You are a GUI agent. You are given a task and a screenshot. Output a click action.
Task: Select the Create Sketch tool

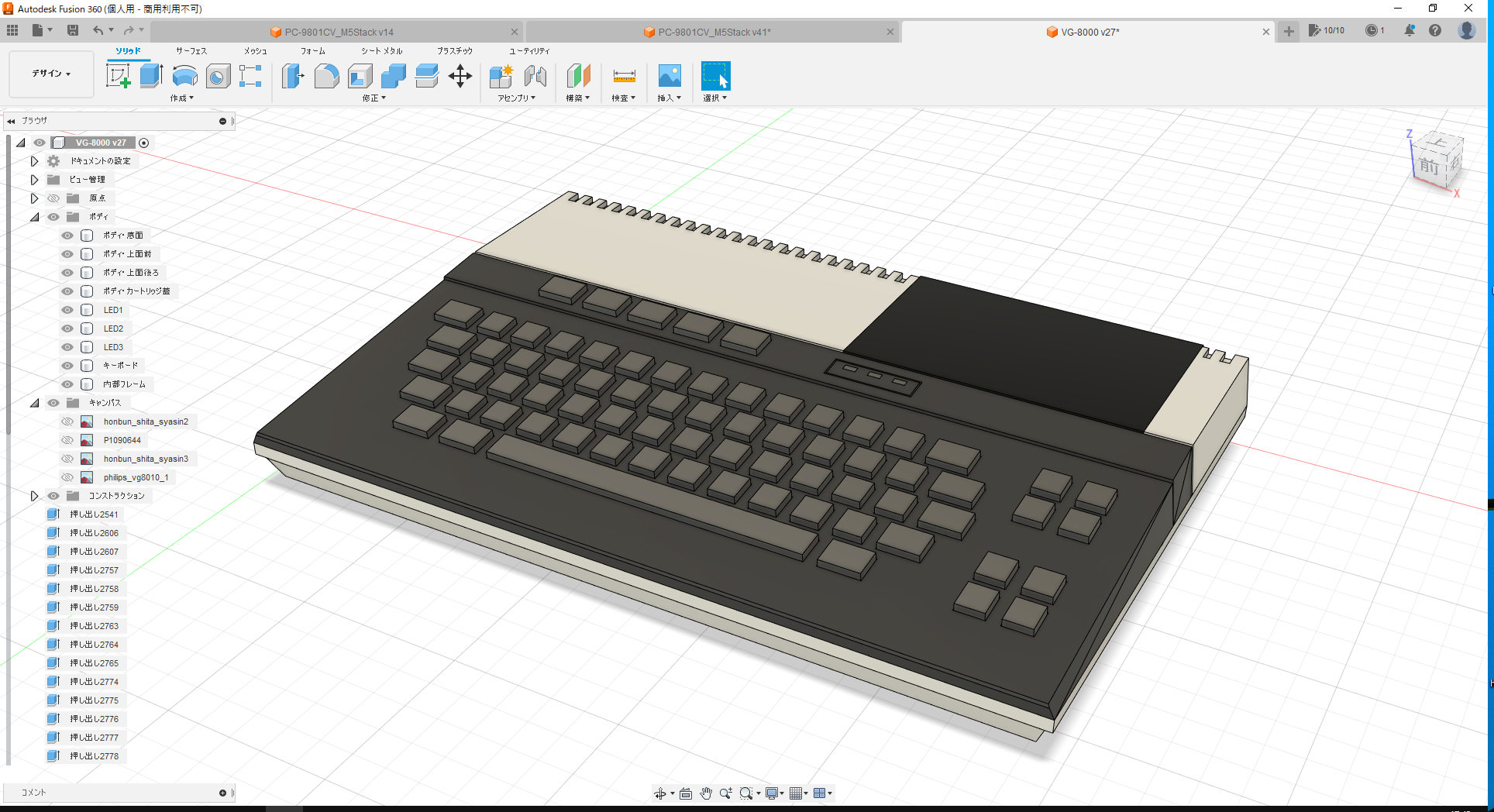119,76
